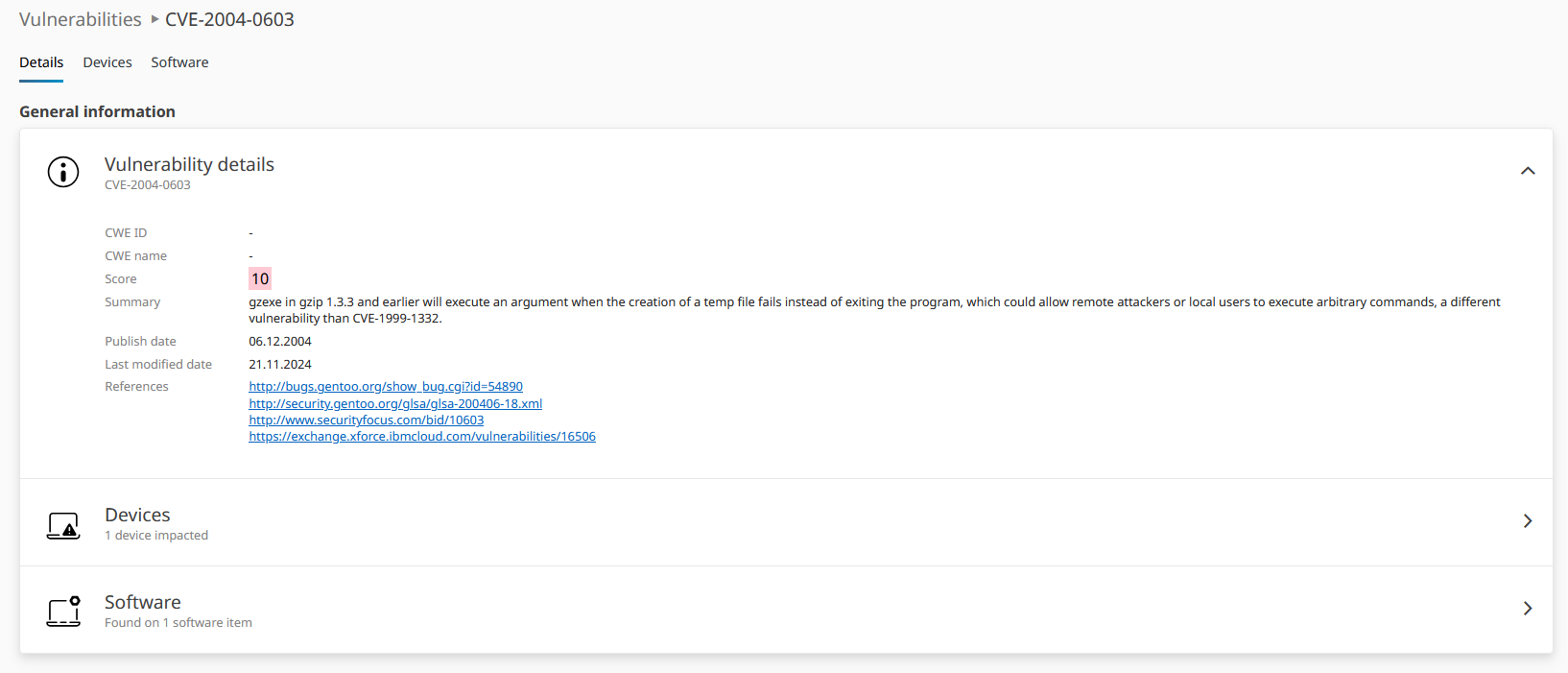Open the securityfocus.com bid reference link
Image resolution: width=1568 pixels, height=673 pixels.
[366, 421]
